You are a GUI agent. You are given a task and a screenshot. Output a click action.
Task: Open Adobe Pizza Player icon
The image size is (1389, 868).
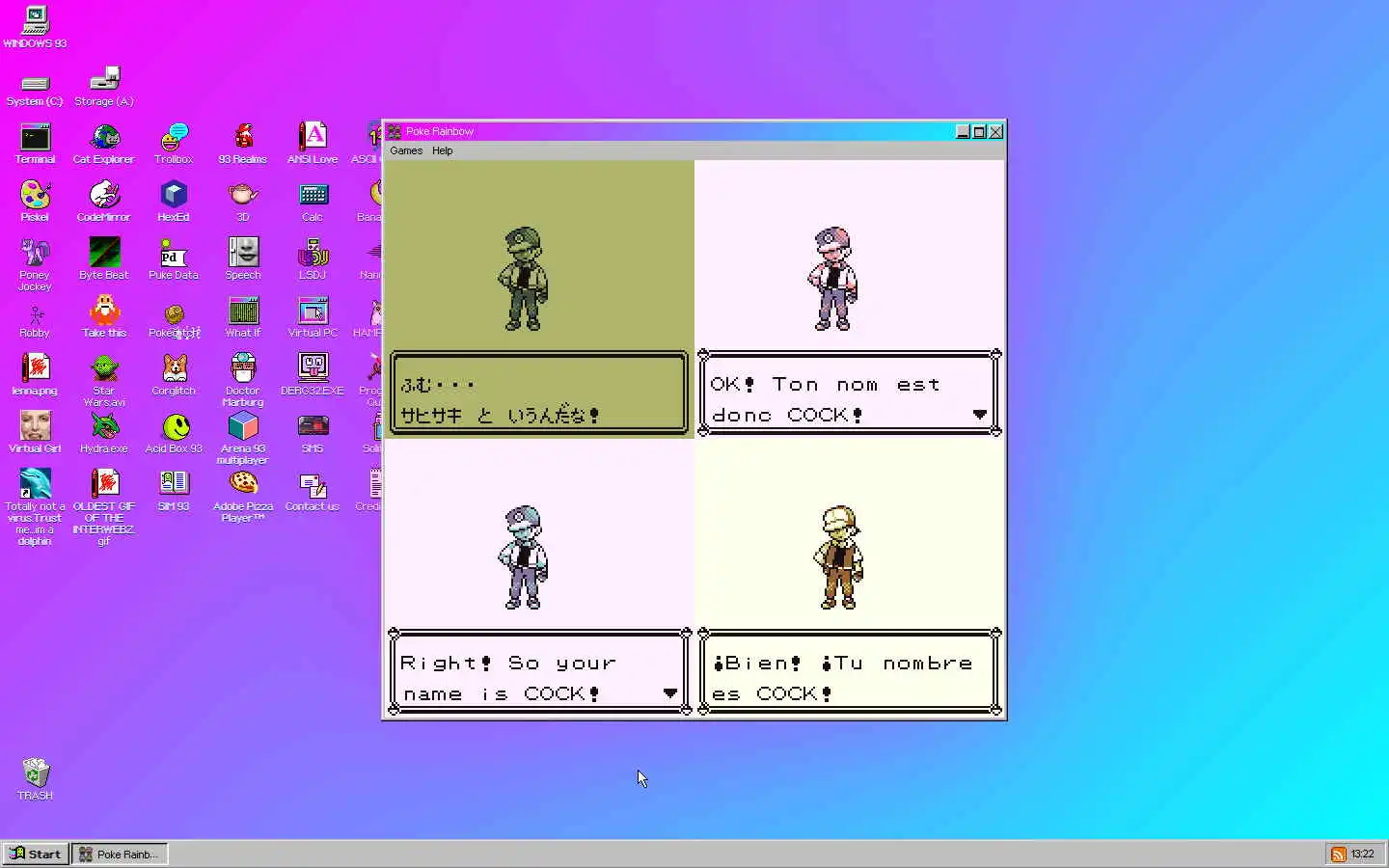click(243, 497)
